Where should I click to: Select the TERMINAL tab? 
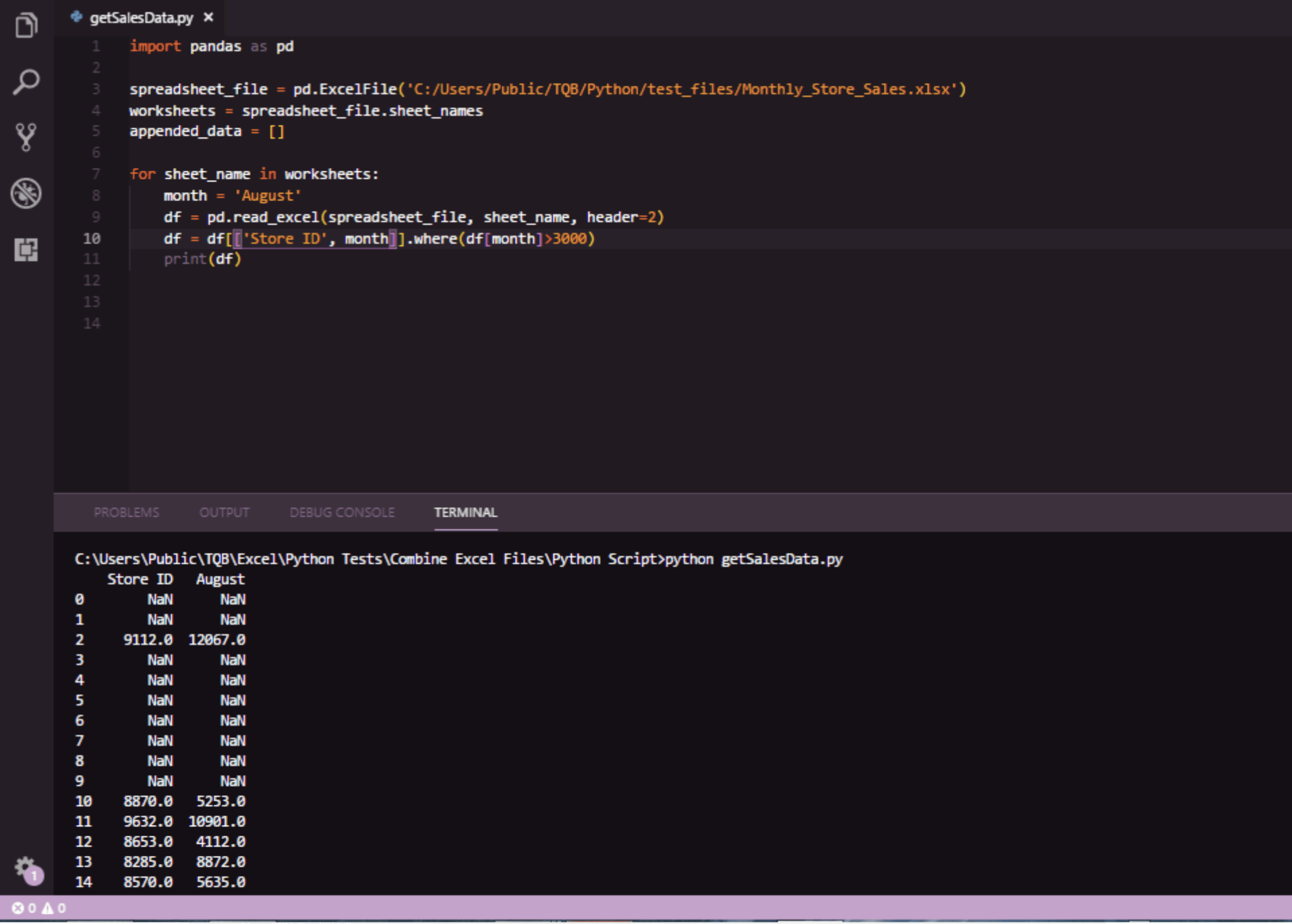click(x=465, y=513)
